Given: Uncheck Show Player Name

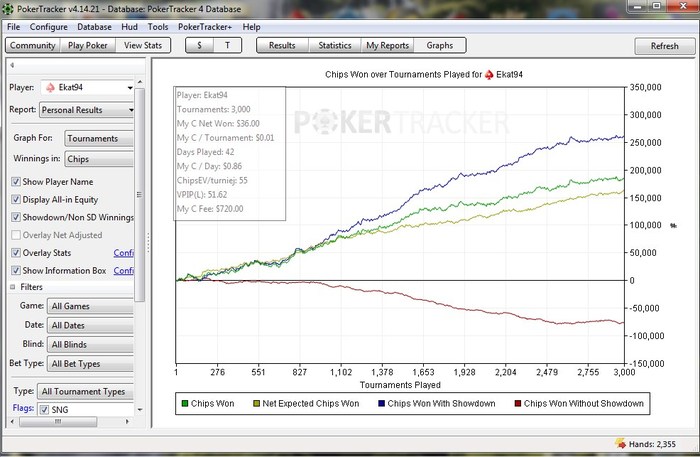Looking at the screenshot, I should [16, 182].
